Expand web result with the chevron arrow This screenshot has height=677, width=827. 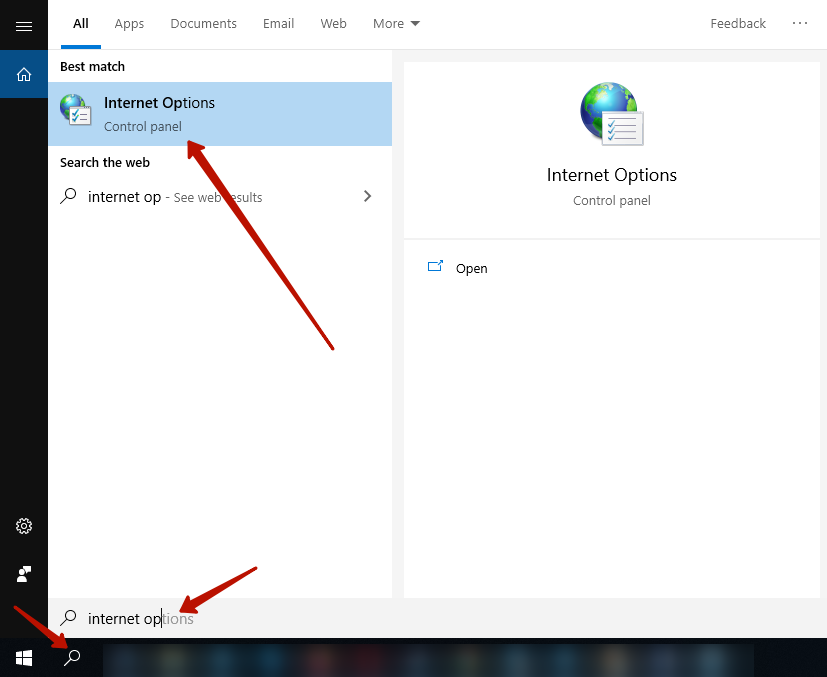coord(368,196)
